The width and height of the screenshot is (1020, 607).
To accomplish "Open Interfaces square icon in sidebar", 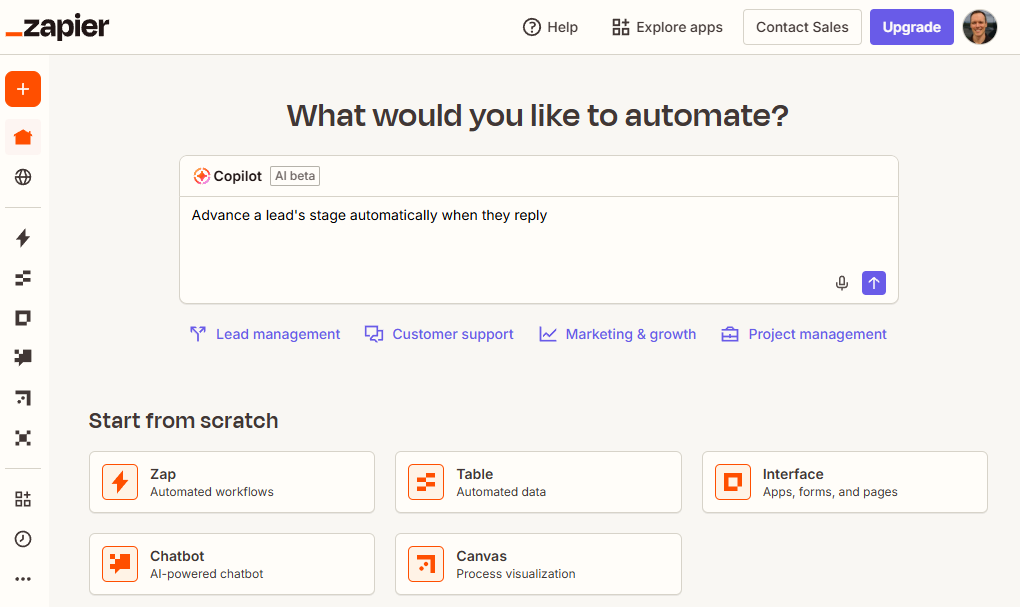I will [x=23, y=318].
